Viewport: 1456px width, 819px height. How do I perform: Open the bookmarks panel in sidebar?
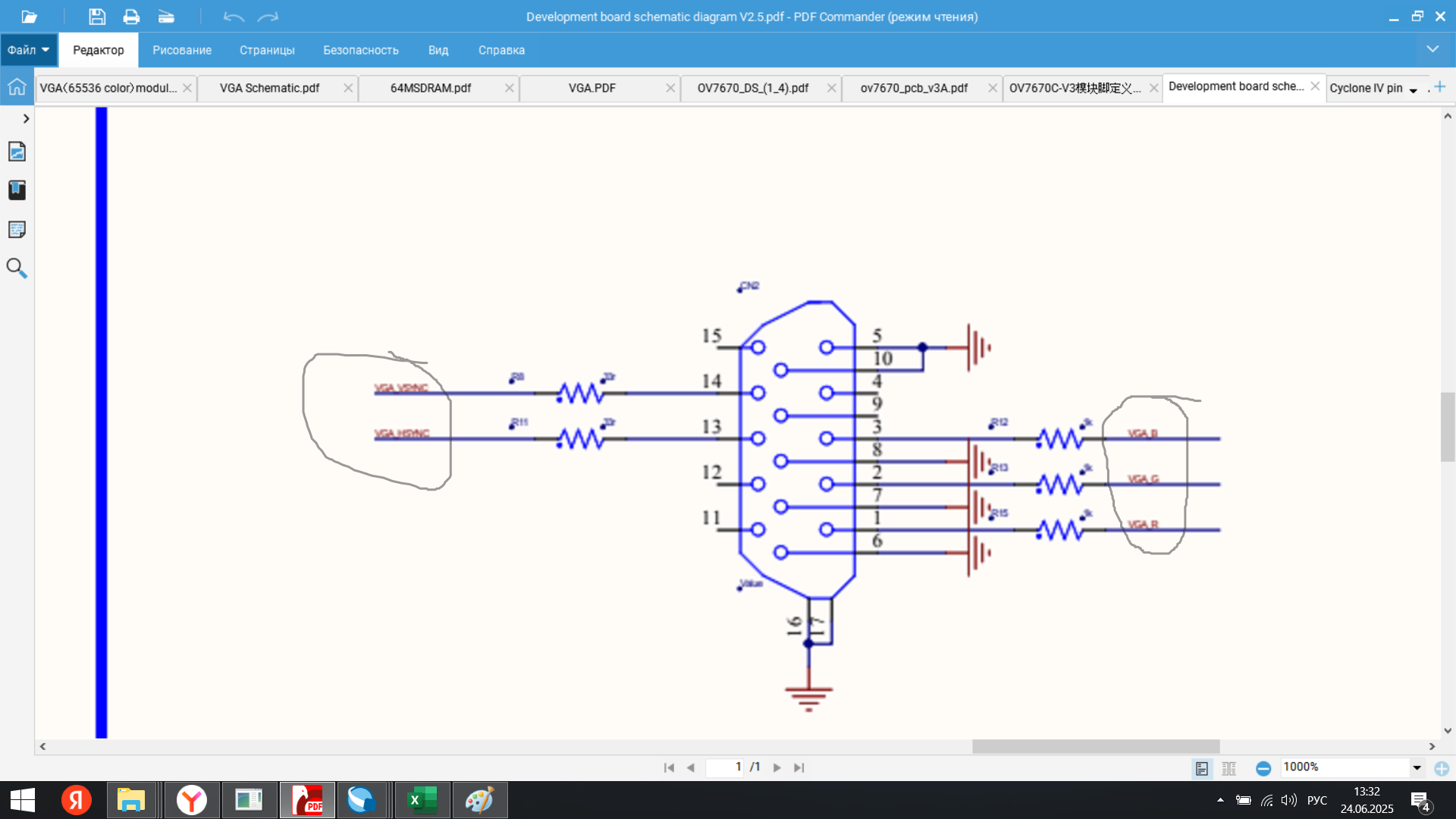17,190
